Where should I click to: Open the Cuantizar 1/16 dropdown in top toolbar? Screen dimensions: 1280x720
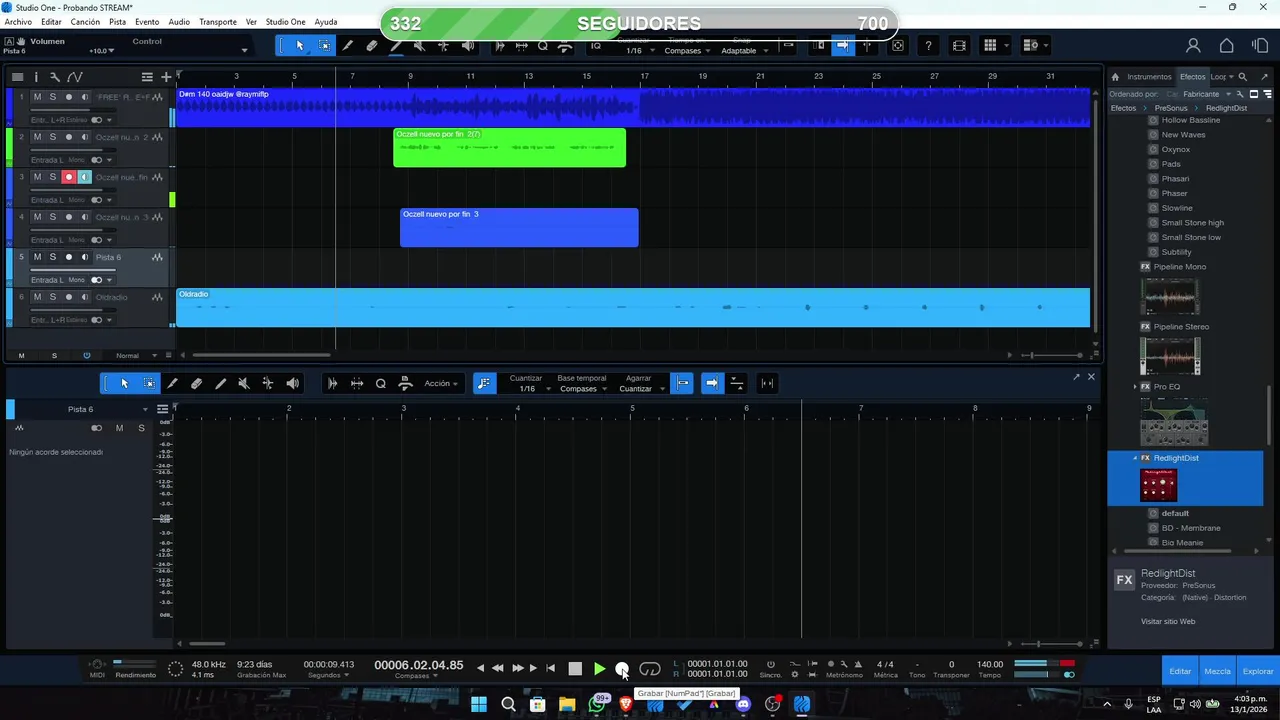(x=638, y=51)
